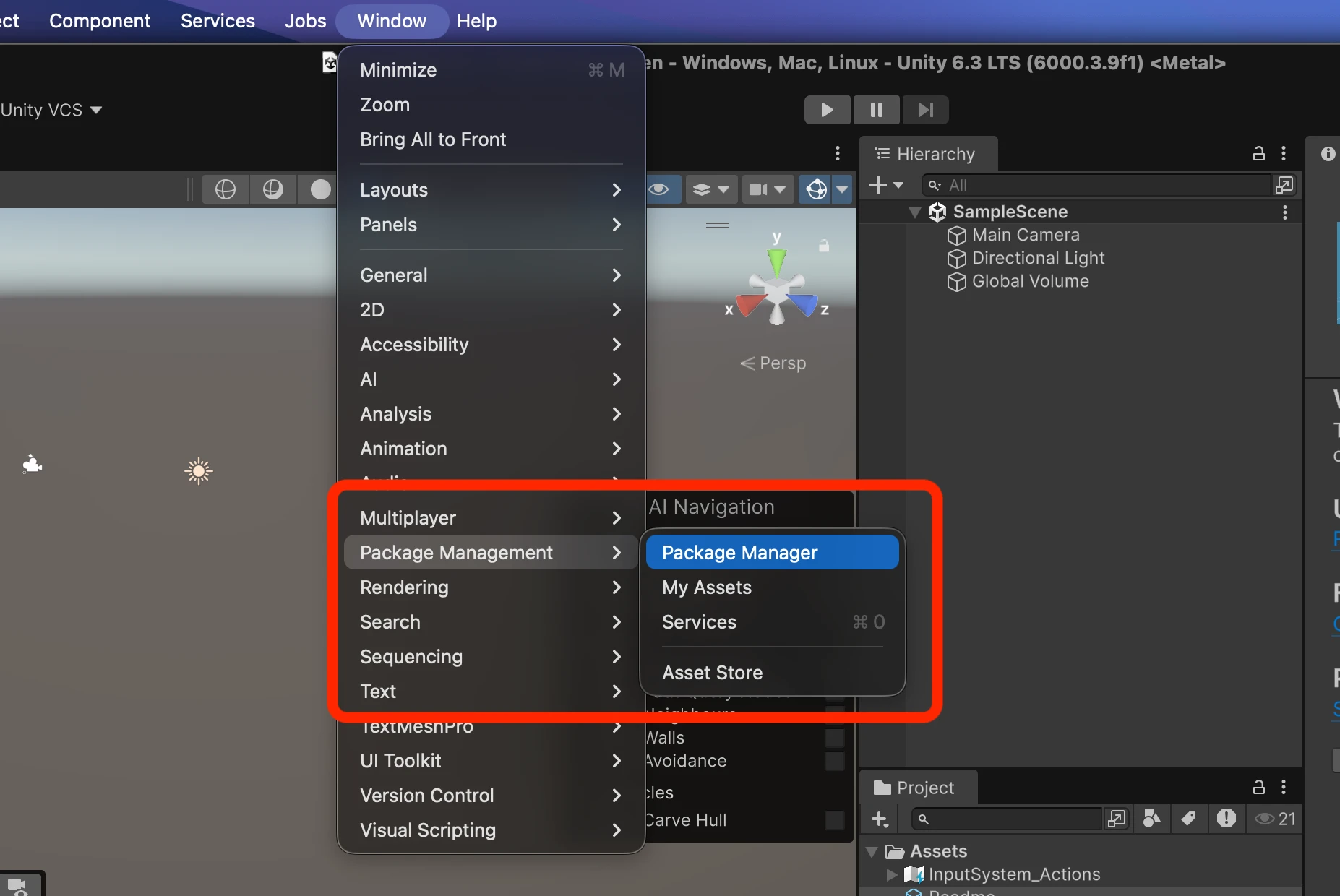Viewport: 1340px width, 896px height.
Task: Expand the Multiplayer submenu
Action: [x=491, y=518]
